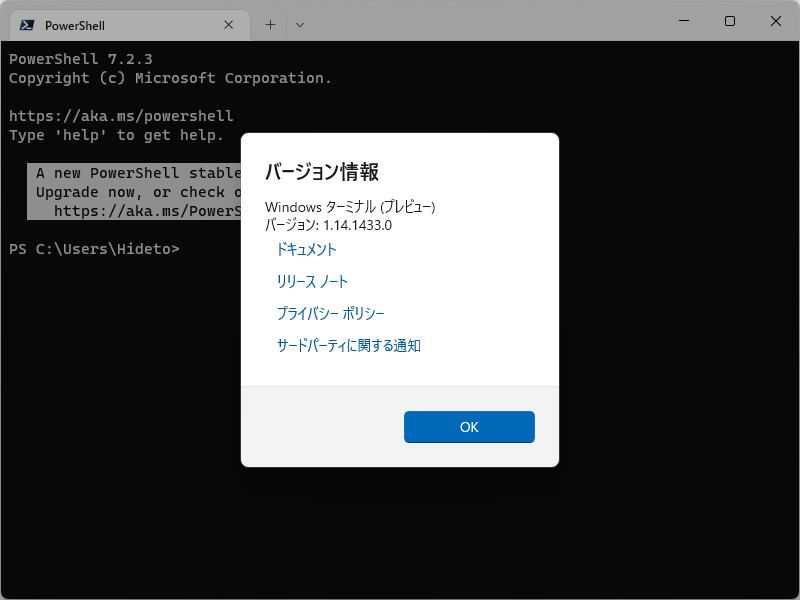Open the プライバシー ポリシー link
Viewport: 800px width, 600px height.
tap(332, 313)
